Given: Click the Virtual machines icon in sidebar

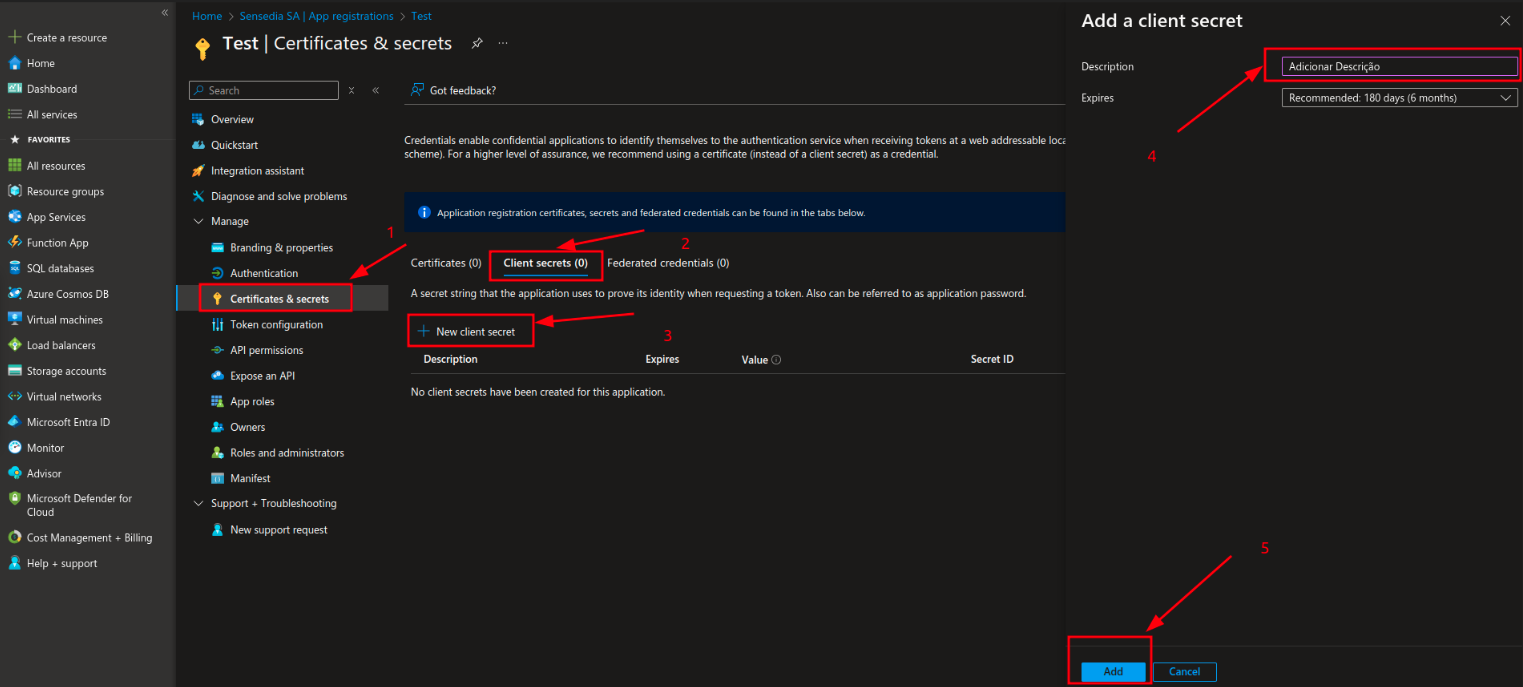Looking at the screenshot, I should pos(15,320).
